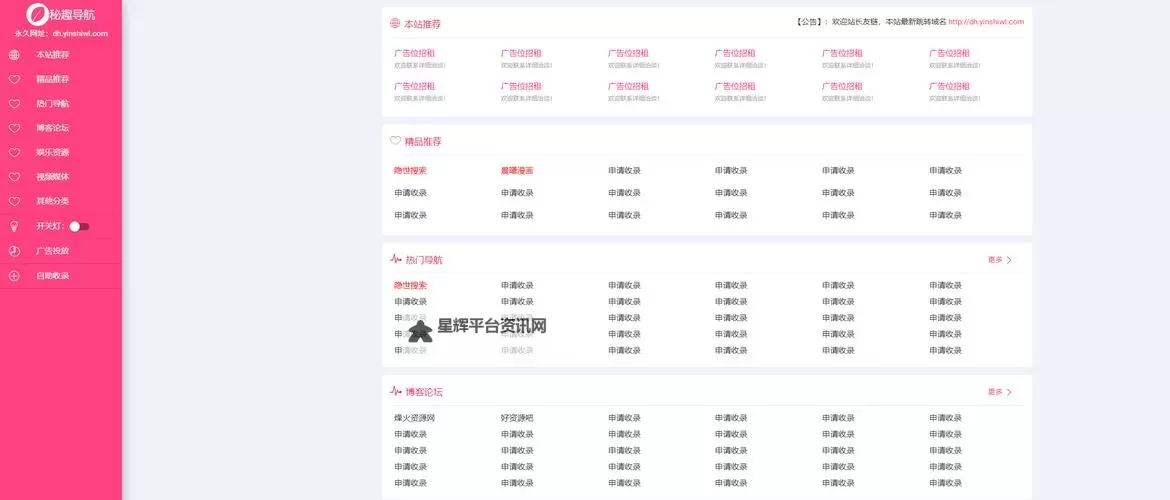Click the globe icon in 本站推荐 section header
1170x500 pixels.
395,23
